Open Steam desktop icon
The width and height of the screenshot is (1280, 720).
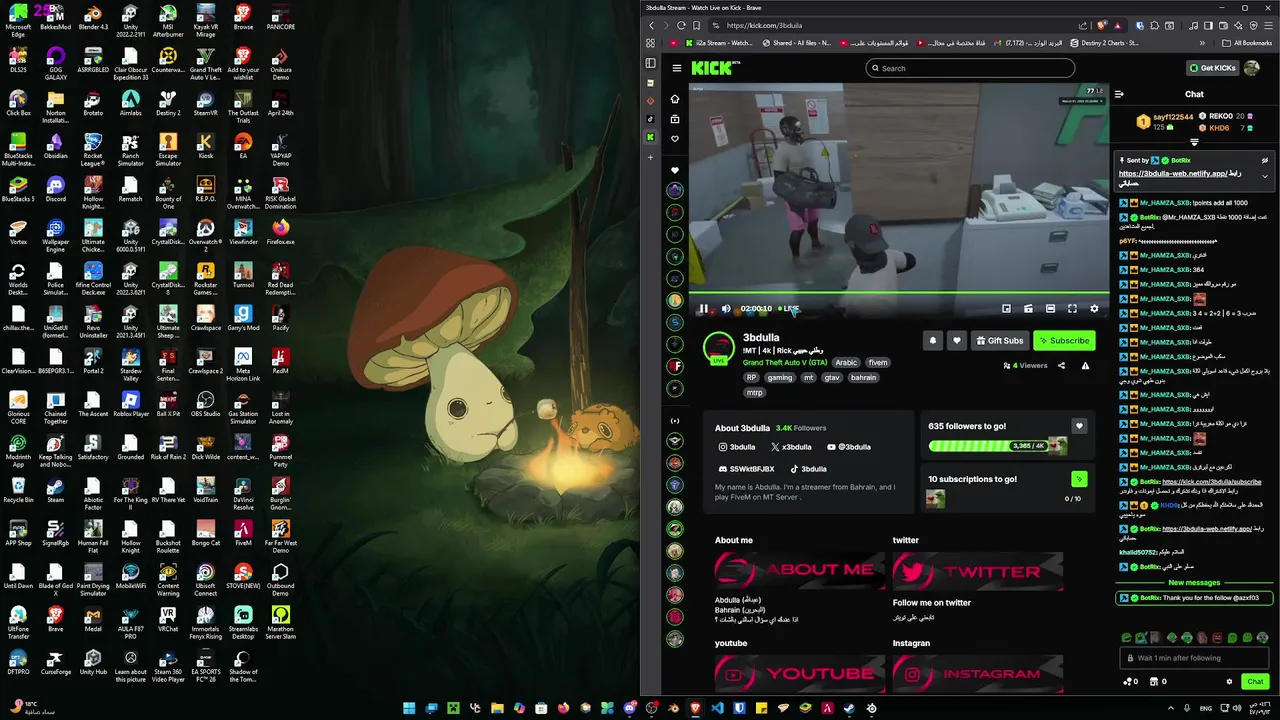pos(55,489)
